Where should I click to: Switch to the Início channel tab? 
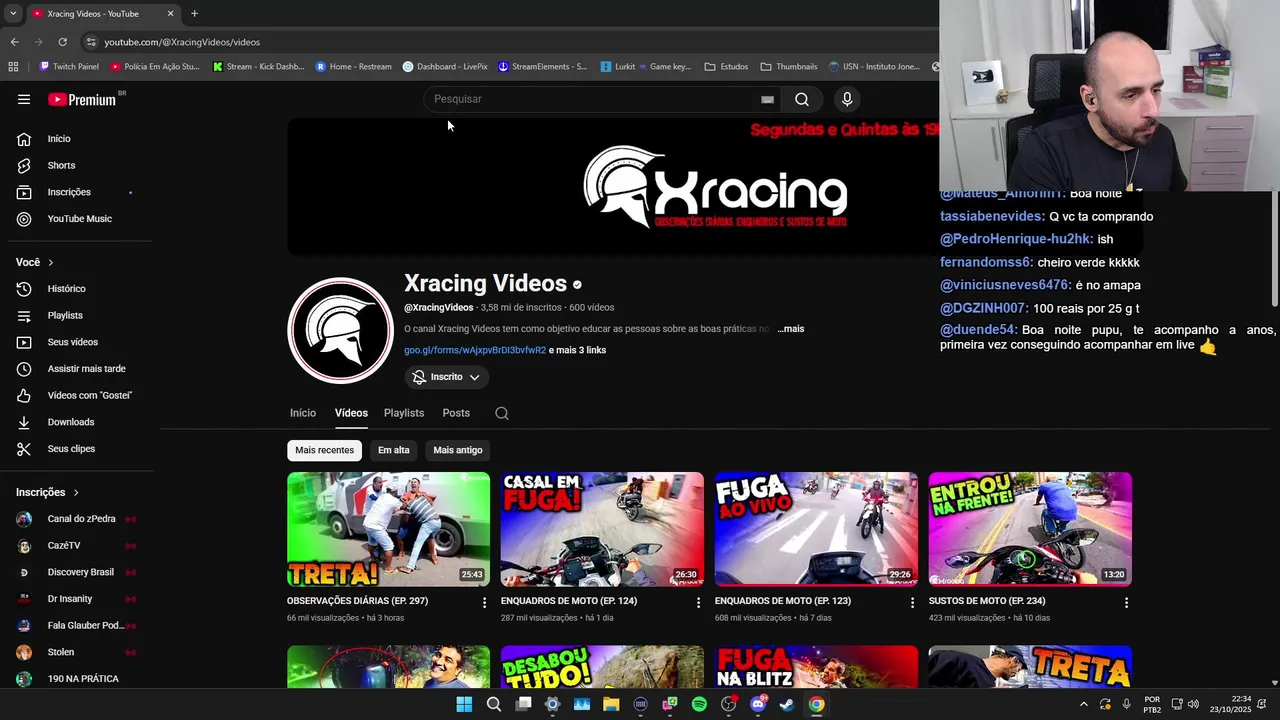pos(303,413)
